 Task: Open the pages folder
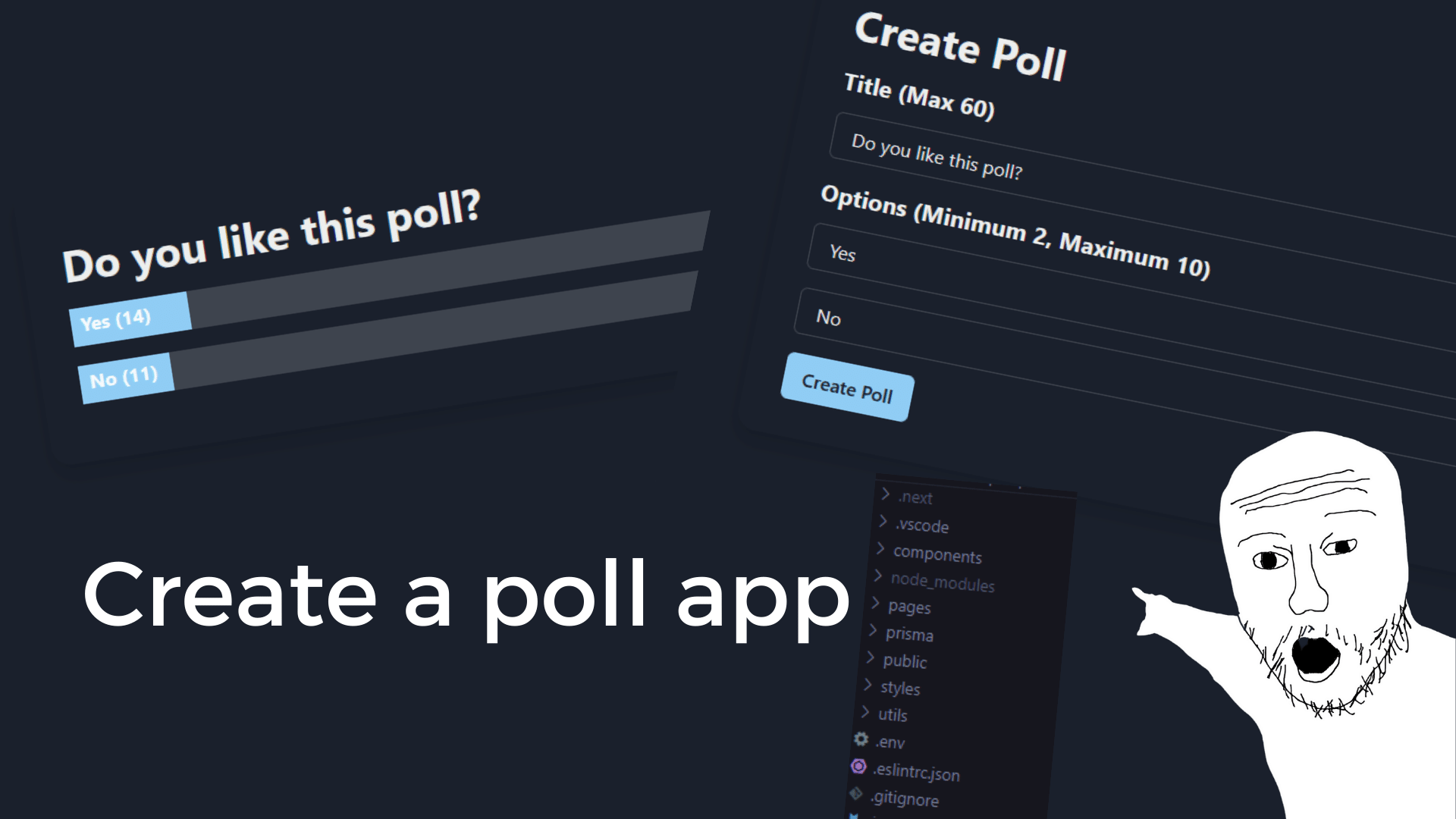(x=909, y=607)
